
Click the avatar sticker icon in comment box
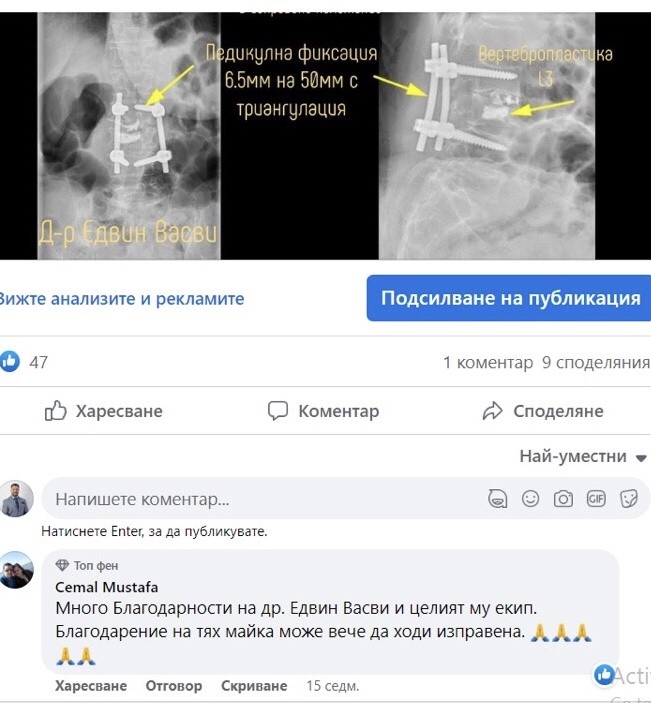tap(497, 499)
